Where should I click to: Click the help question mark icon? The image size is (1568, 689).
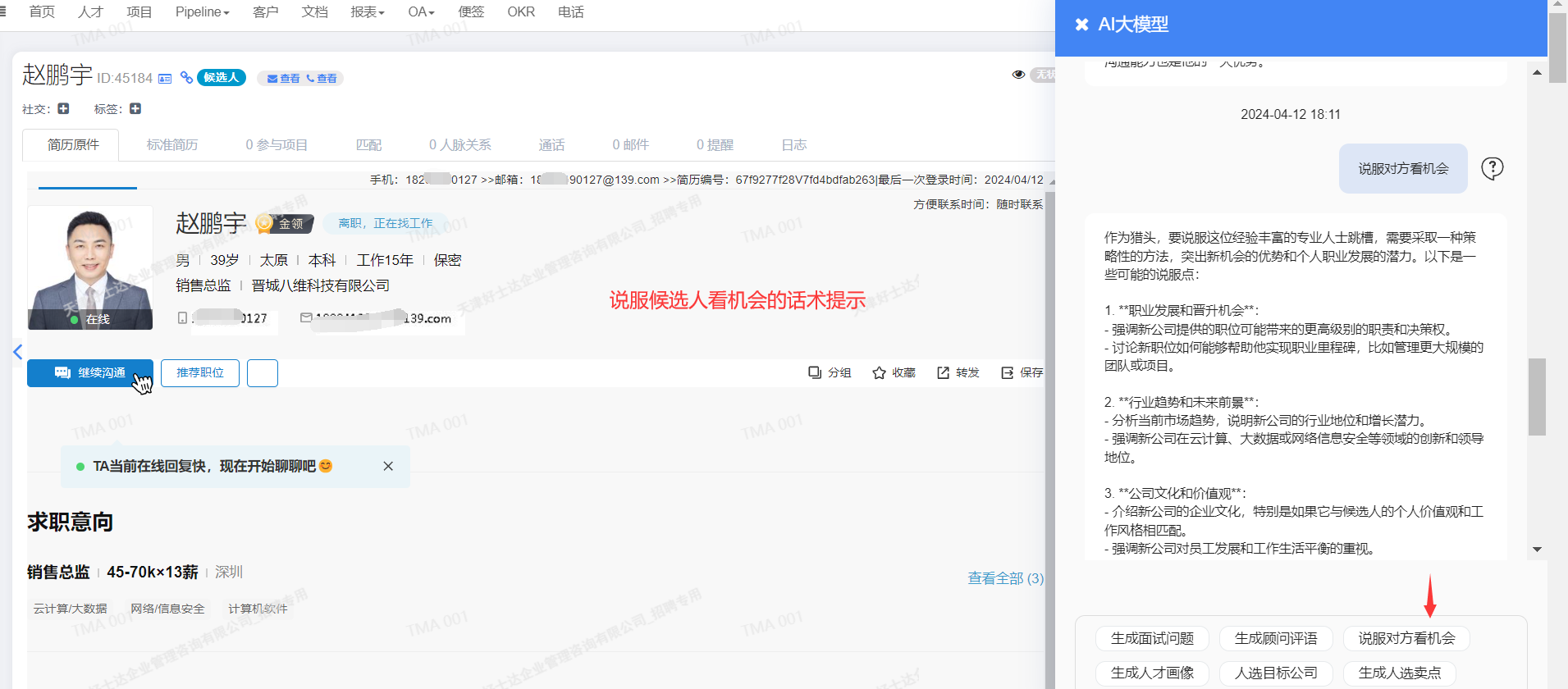pyautogui.click(x=1492, y=168)
